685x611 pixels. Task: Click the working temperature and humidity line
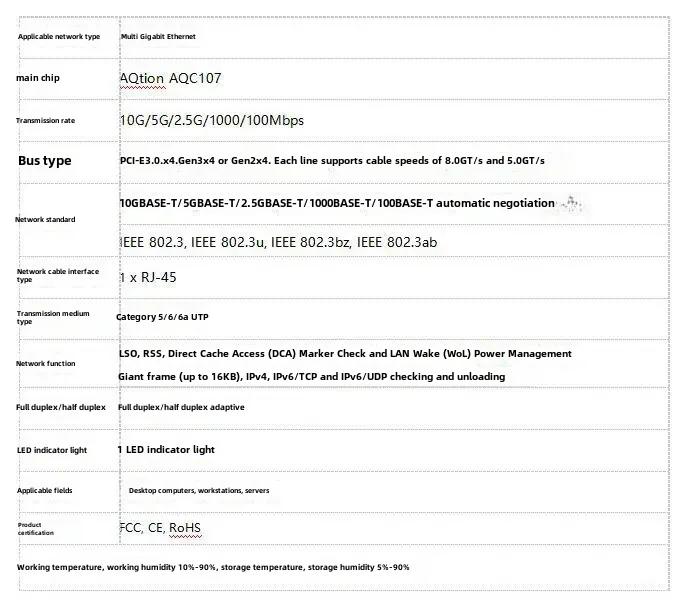click(x=213, y=567)
